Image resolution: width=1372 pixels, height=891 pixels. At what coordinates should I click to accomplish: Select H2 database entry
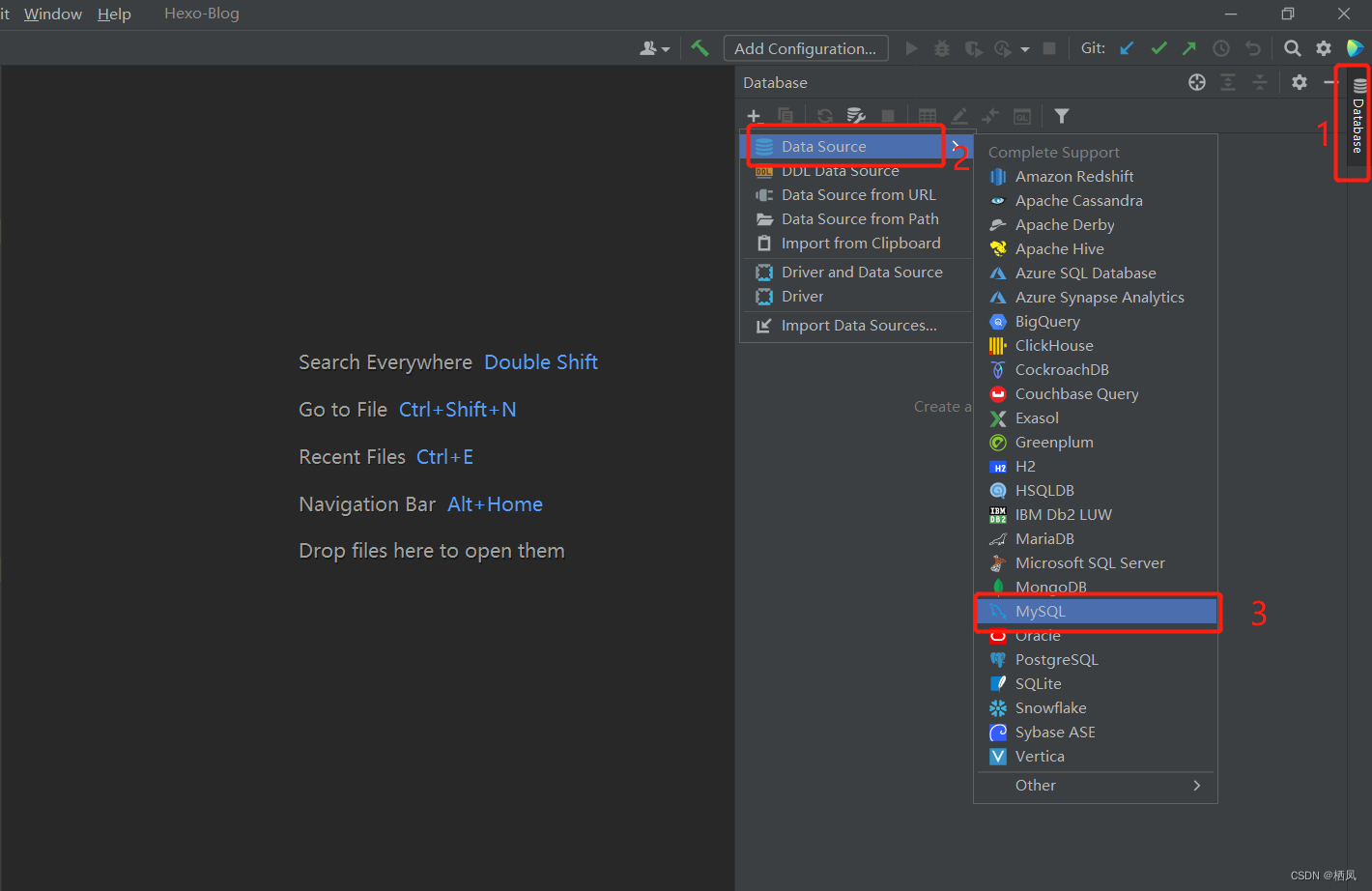pos(1096,466)
